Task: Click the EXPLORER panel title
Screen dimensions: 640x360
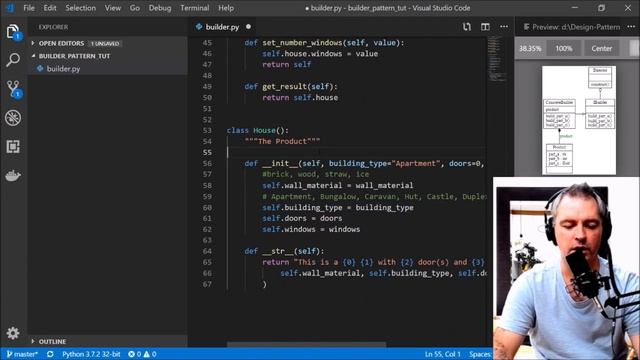Action: [x=53, y=27]
